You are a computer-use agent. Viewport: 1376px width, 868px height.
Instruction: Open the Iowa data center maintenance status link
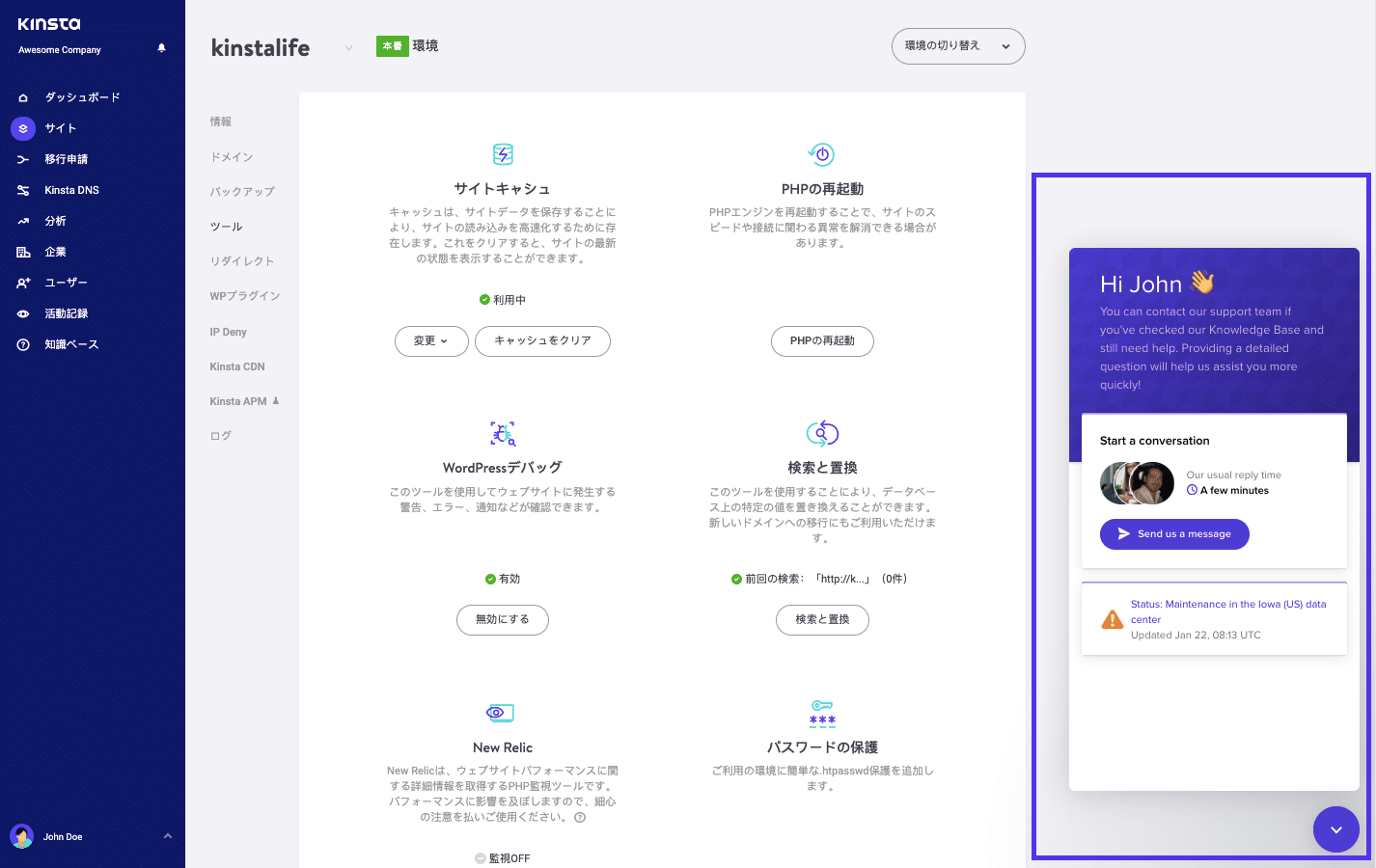click(1227, 611)
